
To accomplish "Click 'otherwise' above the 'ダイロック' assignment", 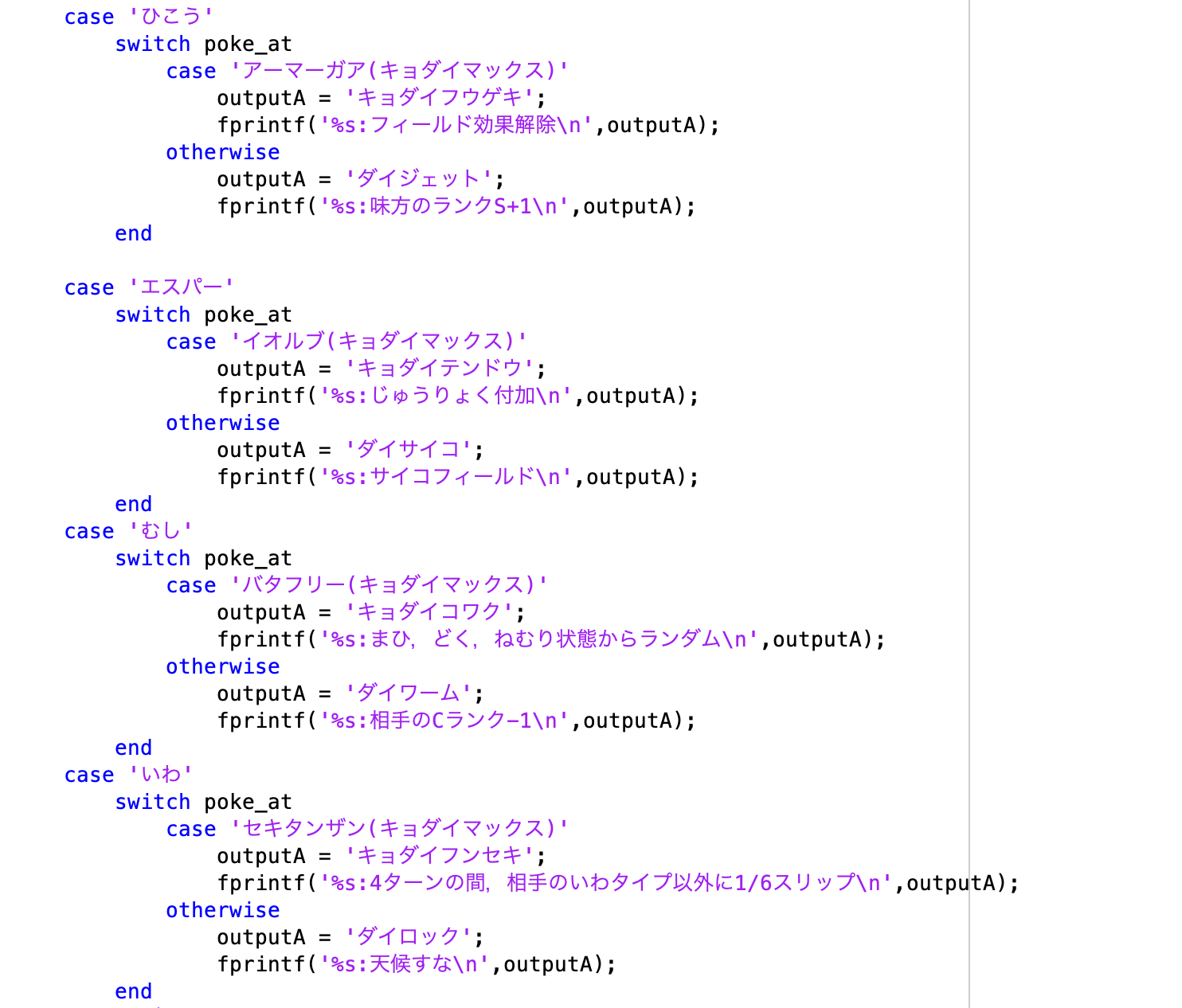I will pos(223,910).
